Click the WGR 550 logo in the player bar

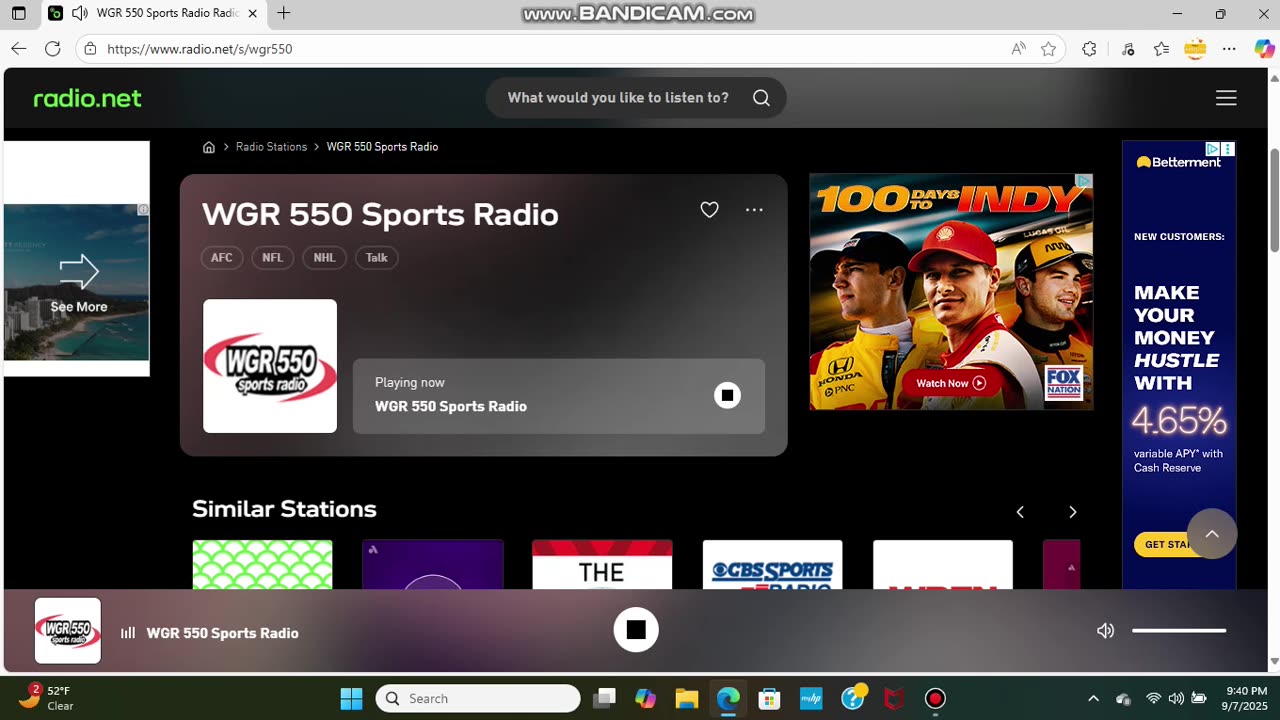tap(68, 631)
